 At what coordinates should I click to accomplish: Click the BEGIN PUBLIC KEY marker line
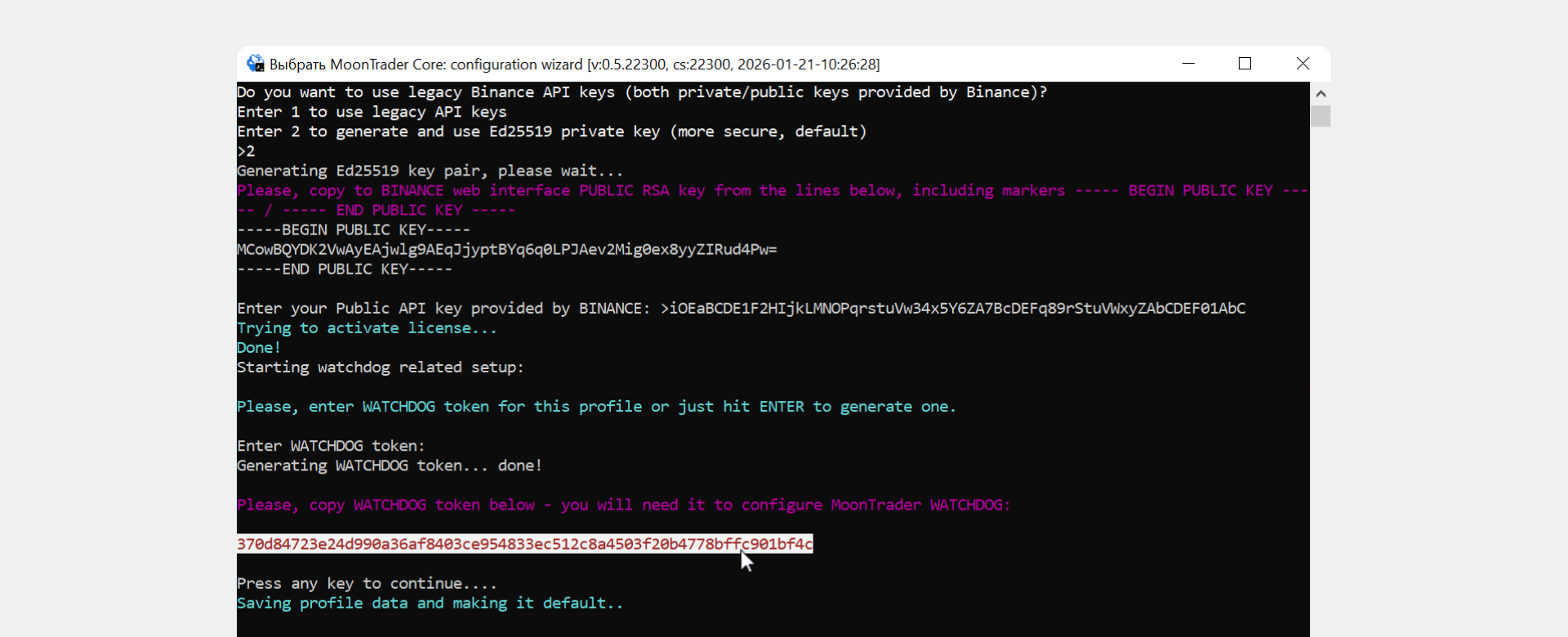coord(354,229)
